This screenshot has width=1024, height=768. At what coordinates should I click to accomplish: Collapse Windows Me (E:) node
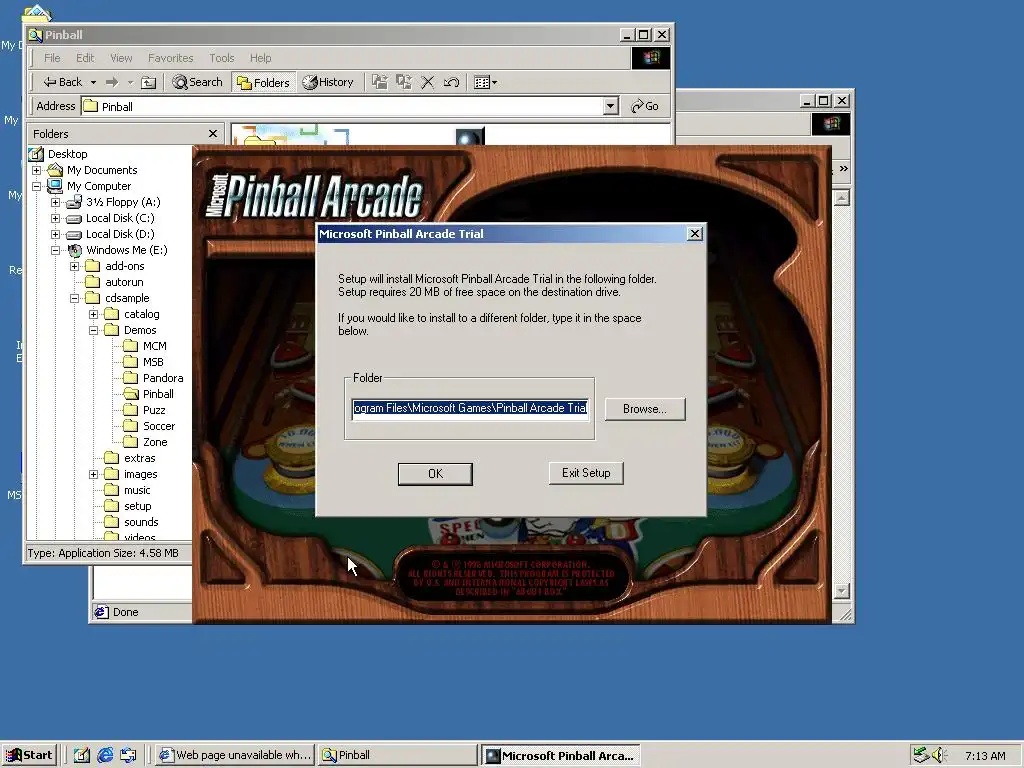click(x=56, y=250)
